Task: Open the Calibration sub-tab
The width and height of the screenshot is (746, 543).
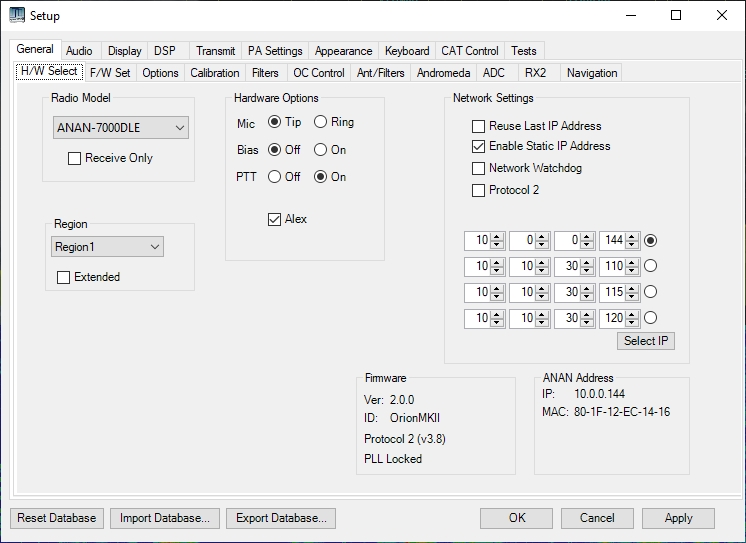Action: pos(214,73)
